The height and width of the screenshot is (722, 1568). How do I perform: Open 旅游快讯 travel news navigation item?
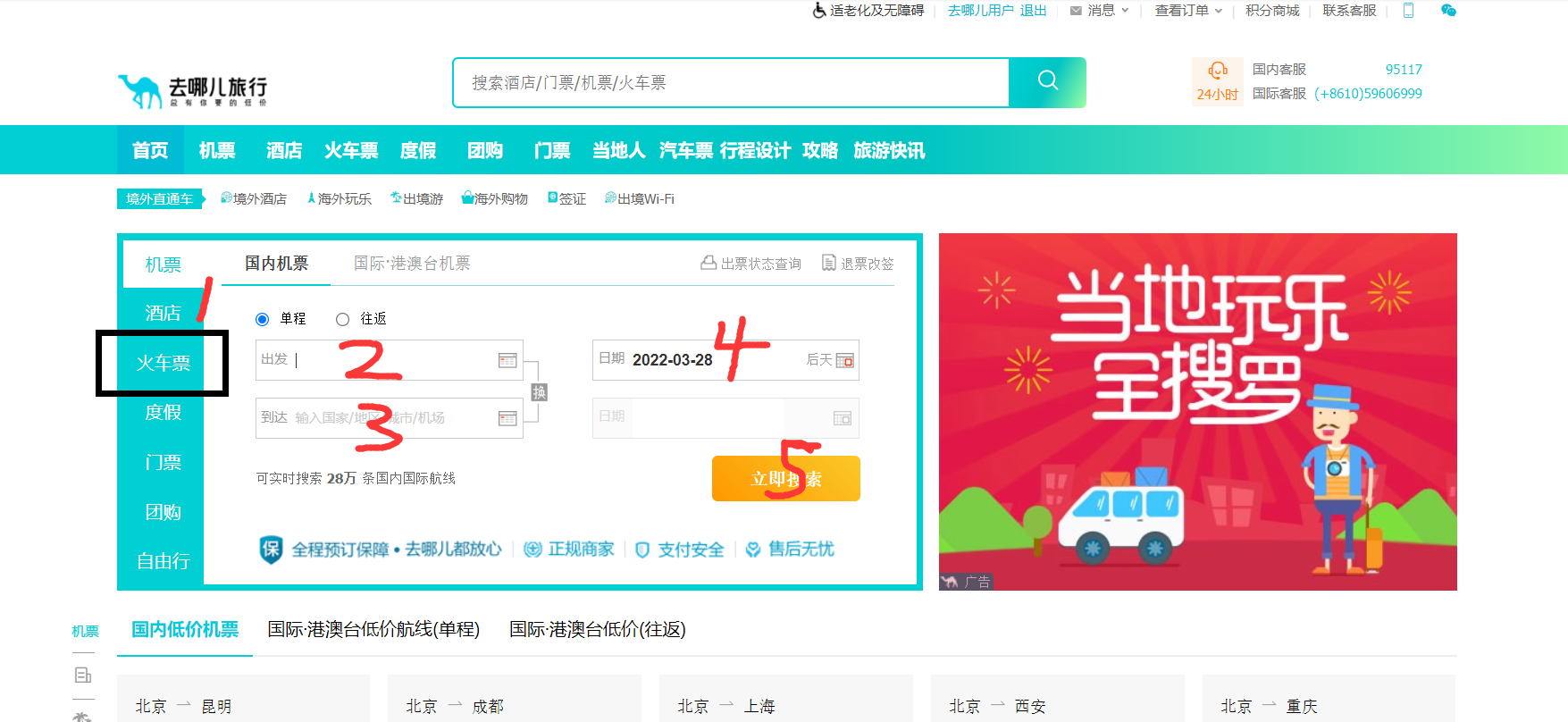[x=889, y=150]
